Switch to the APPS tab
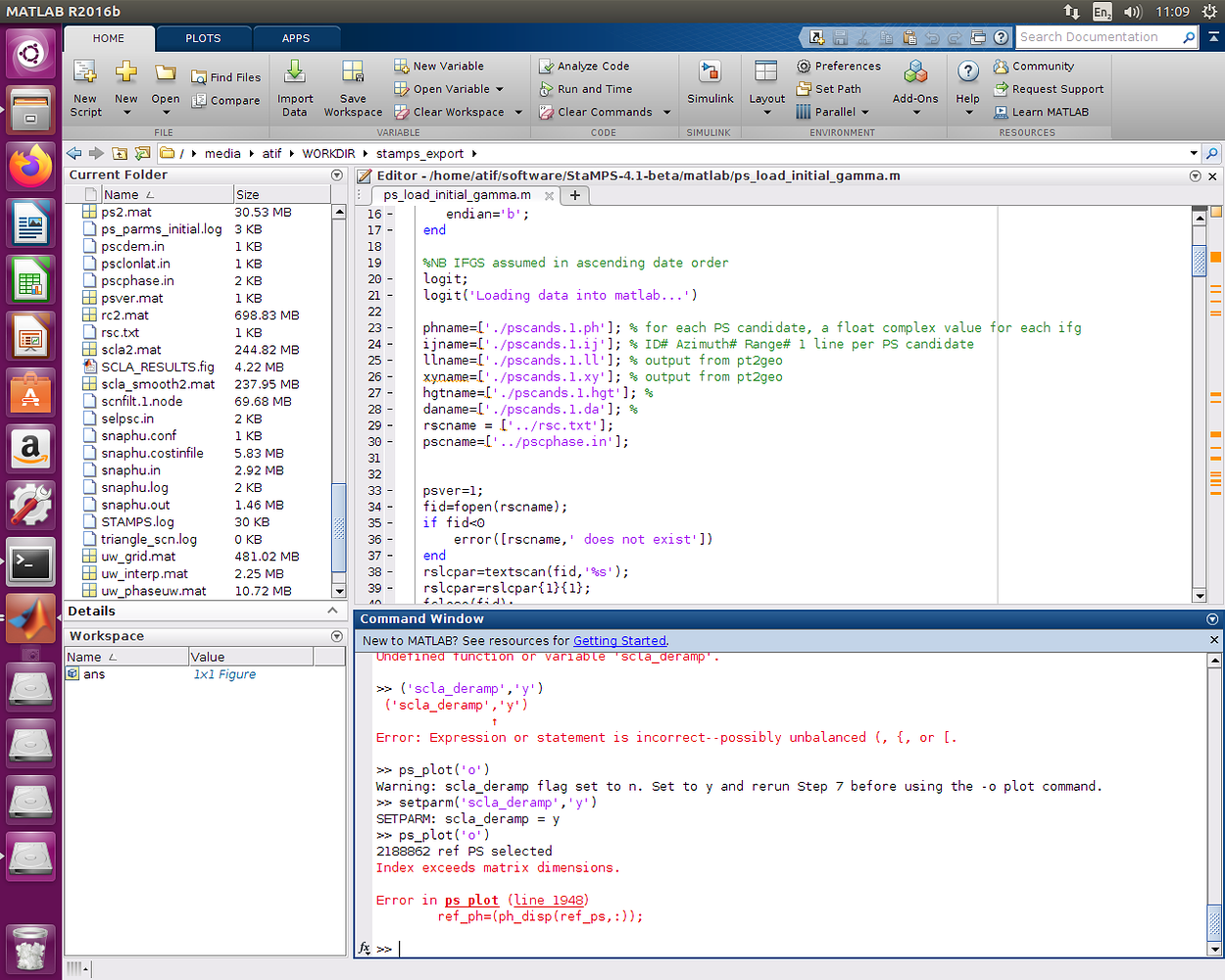 296,38
